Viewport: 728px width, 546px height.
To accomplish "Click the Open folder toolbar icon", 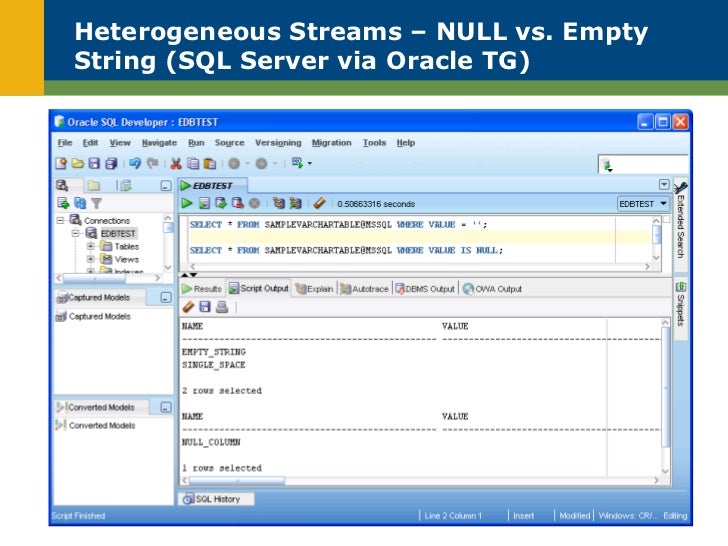I will tap(78, 163).
